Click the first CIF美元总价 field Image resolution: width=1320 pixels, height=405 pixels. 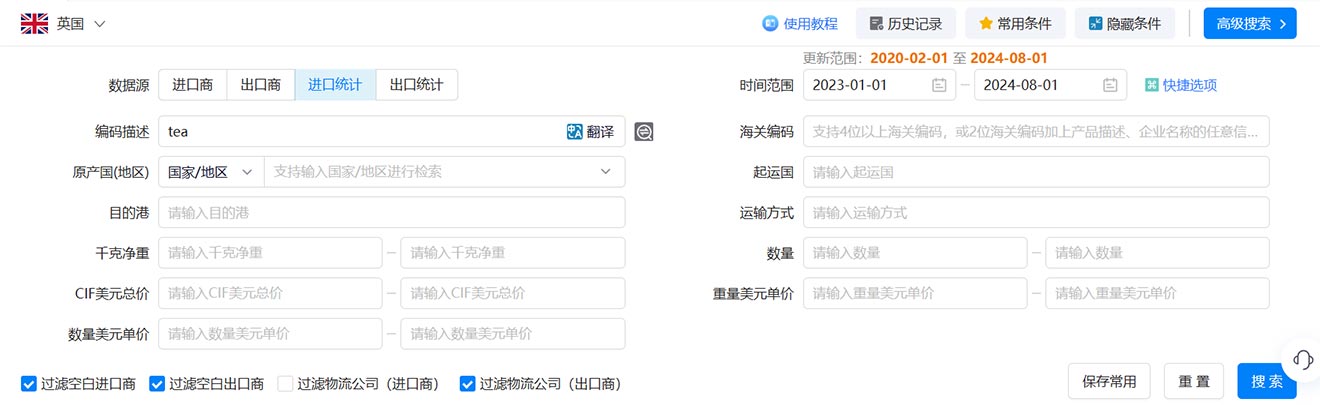pos(271,293)
